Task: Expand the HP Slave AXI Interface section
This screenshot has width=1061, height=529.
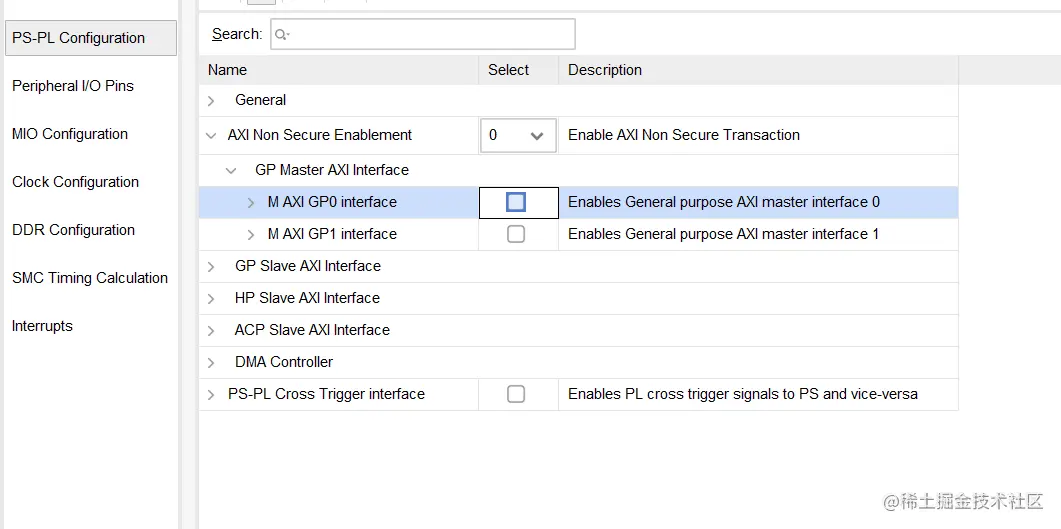Action: pyautogui.click(x=211, y=298)
